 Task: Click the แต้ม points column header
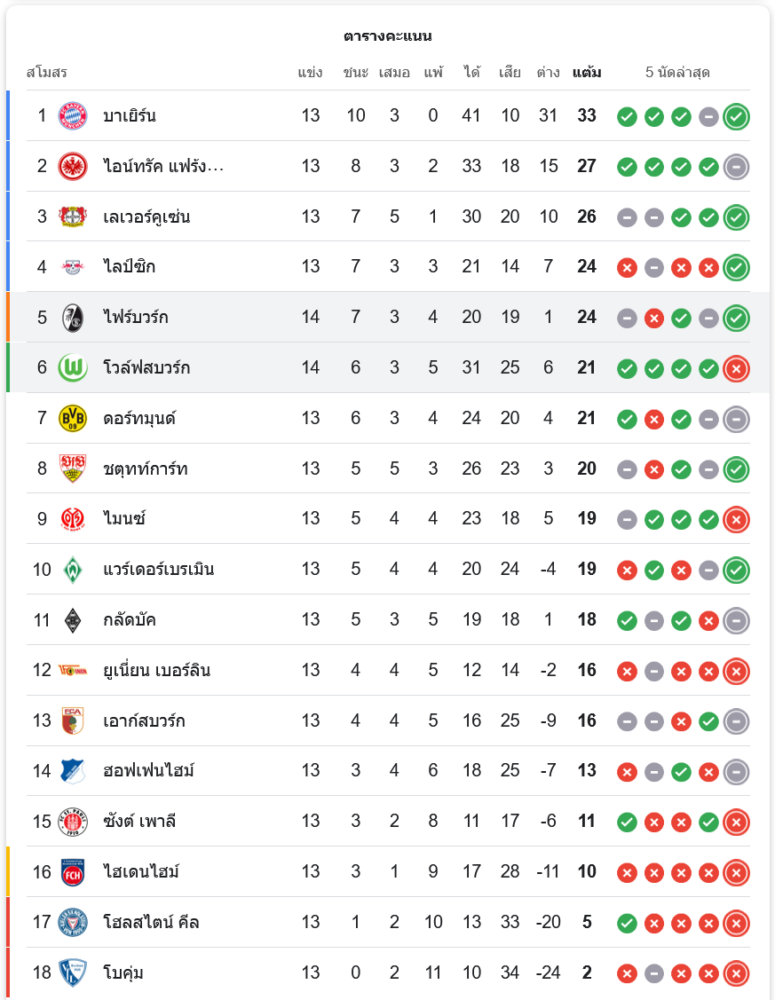(587, 73)
